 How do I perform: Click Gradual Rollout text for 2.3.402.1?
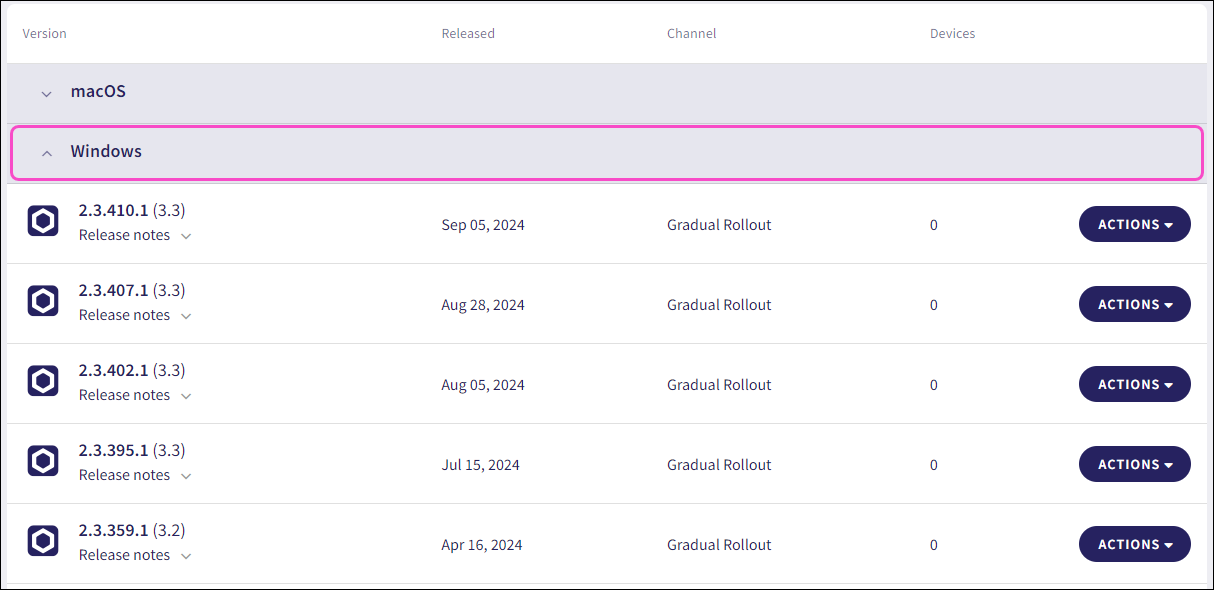tap(719, 384)
